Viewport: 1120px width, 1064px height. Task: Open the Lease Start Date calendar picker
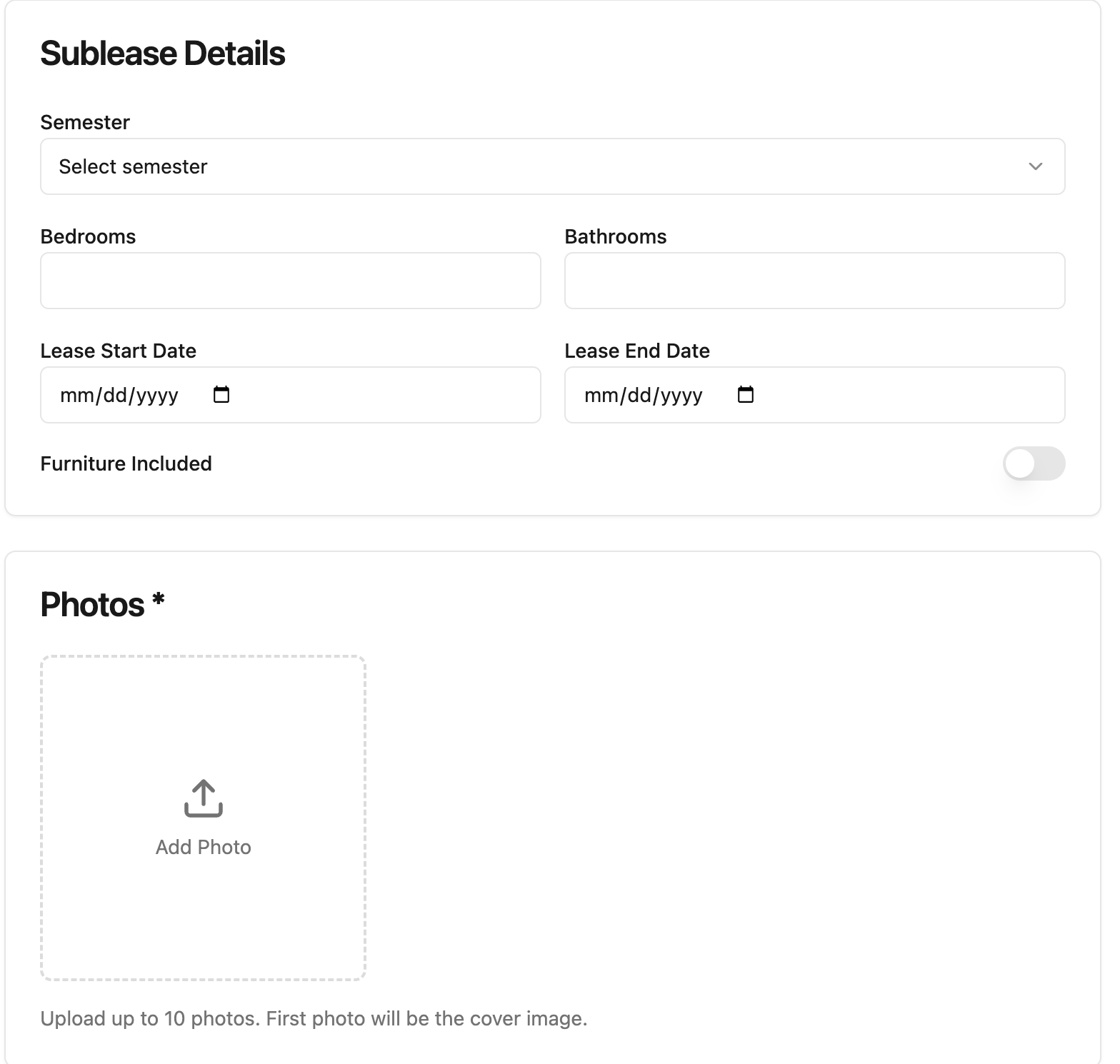(x=221, y=394)
